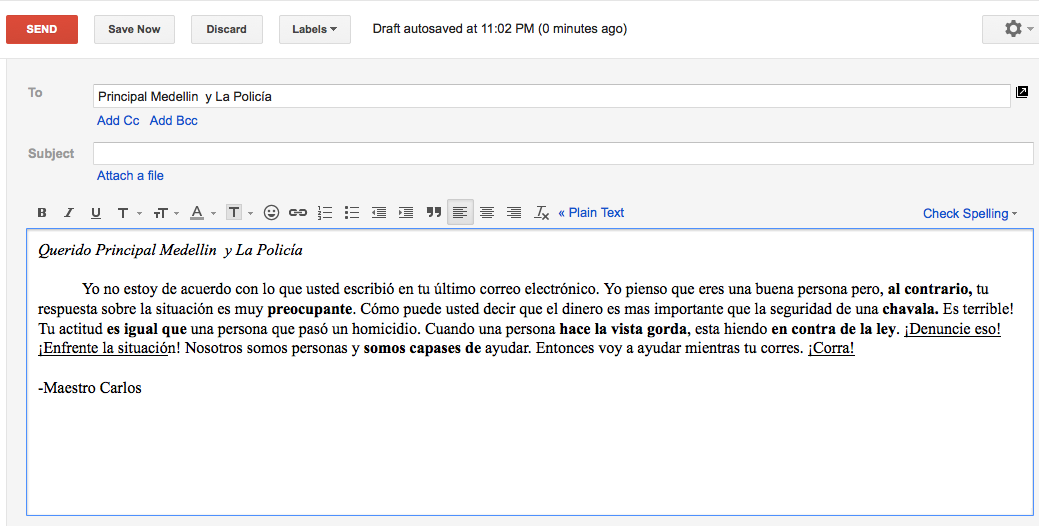Screen dimensions: 1039x526
Task: Apply a bulleted list
Action: pos(352,213)
